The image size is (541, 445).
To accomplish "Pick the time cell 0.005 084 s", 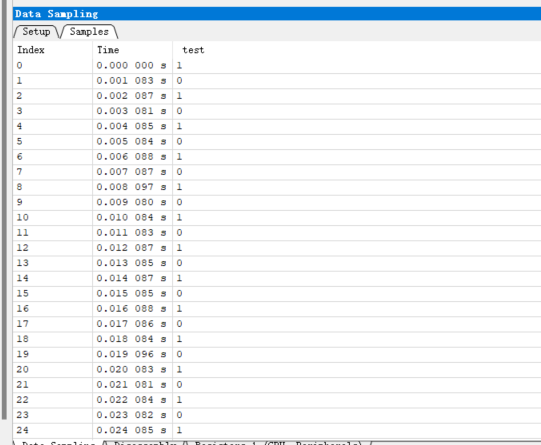I will [x=132, y=141].
